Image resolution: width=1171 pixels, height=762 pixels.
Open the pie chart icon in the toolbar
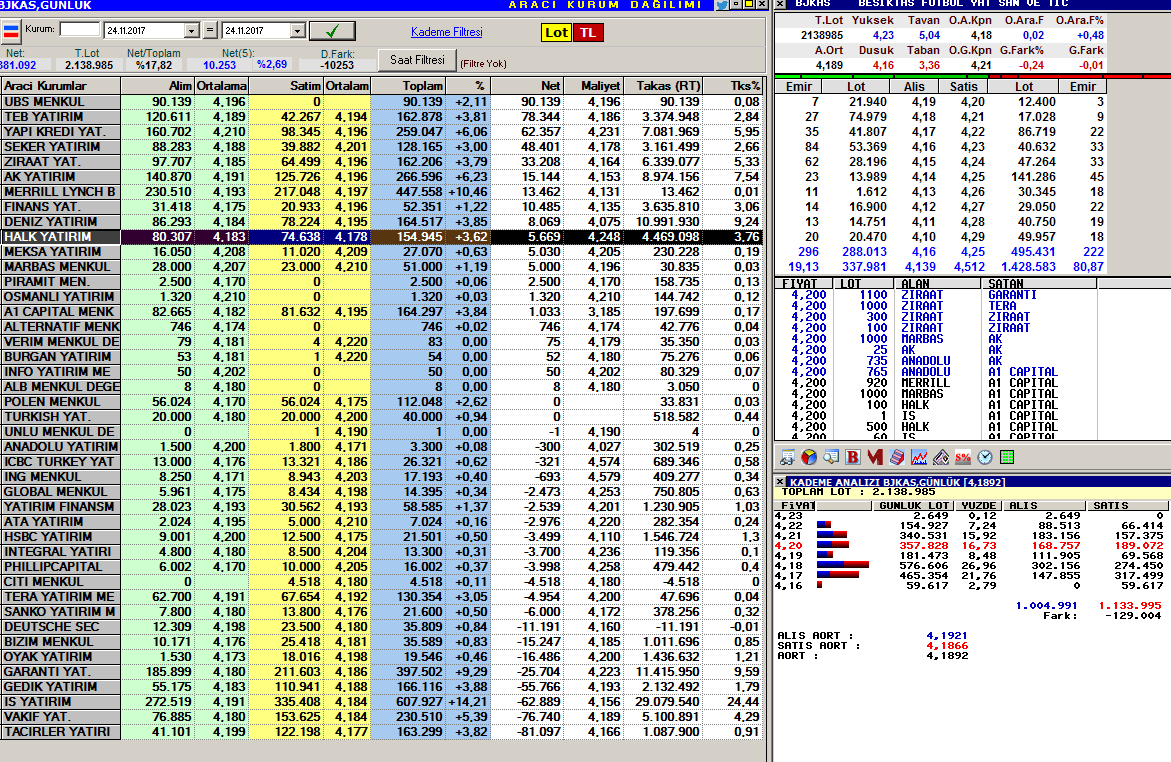coord(809,457)
